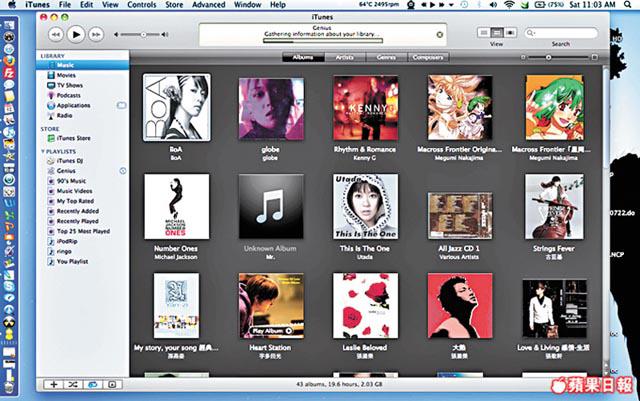Screen dimensions: 640x401
Task: Open the Controls menu
Action: click(x=142, y=5)
